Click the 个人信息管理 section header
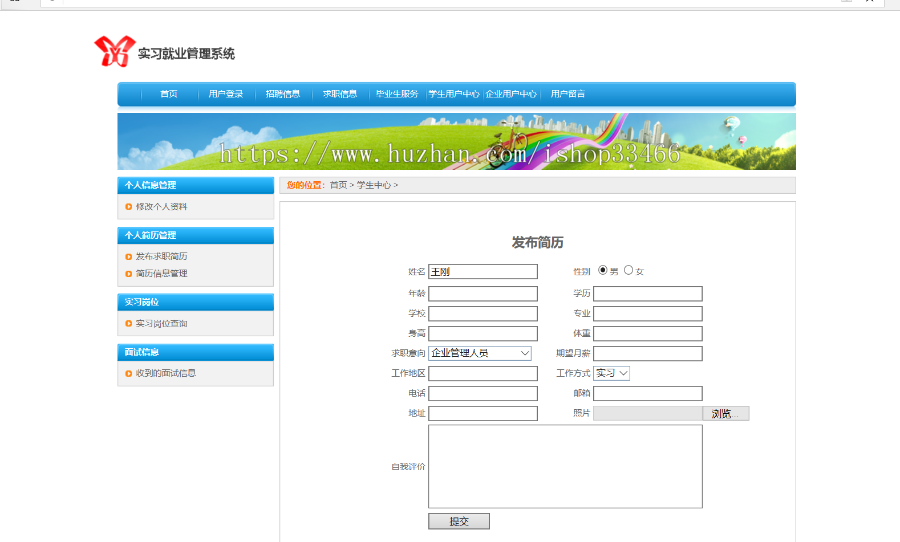Screen dimensions: 900x542 point(196,185)
